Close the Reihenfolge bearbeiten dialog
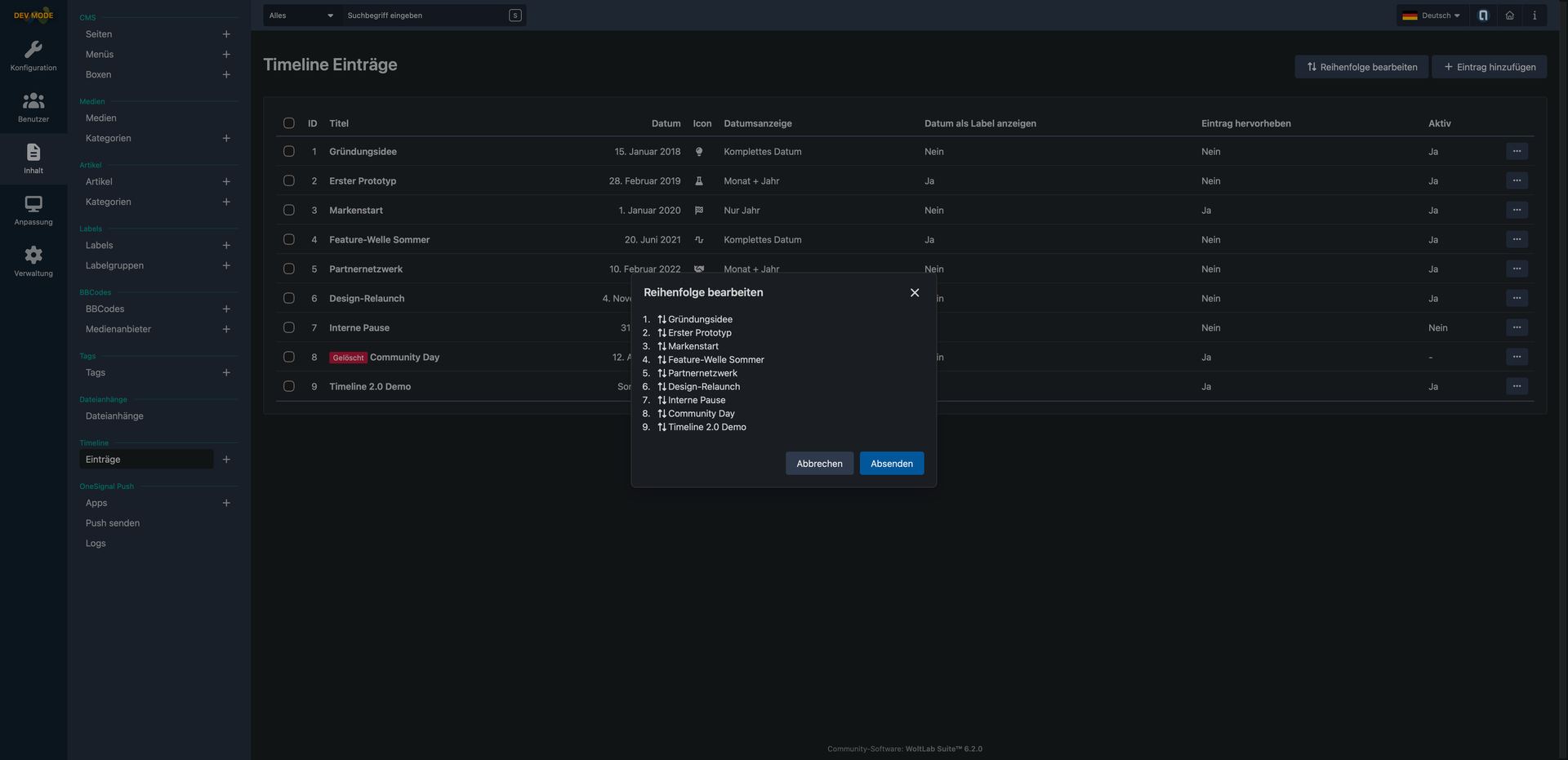The width and height of the screenshot is (1568, 760). click(914, 293)
